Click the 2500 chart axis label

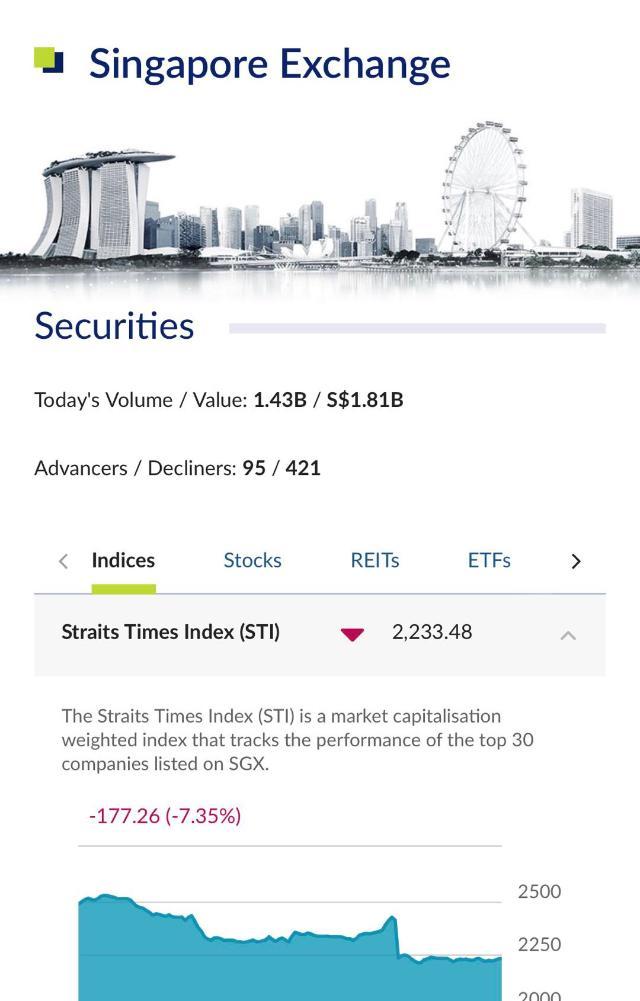539,891
